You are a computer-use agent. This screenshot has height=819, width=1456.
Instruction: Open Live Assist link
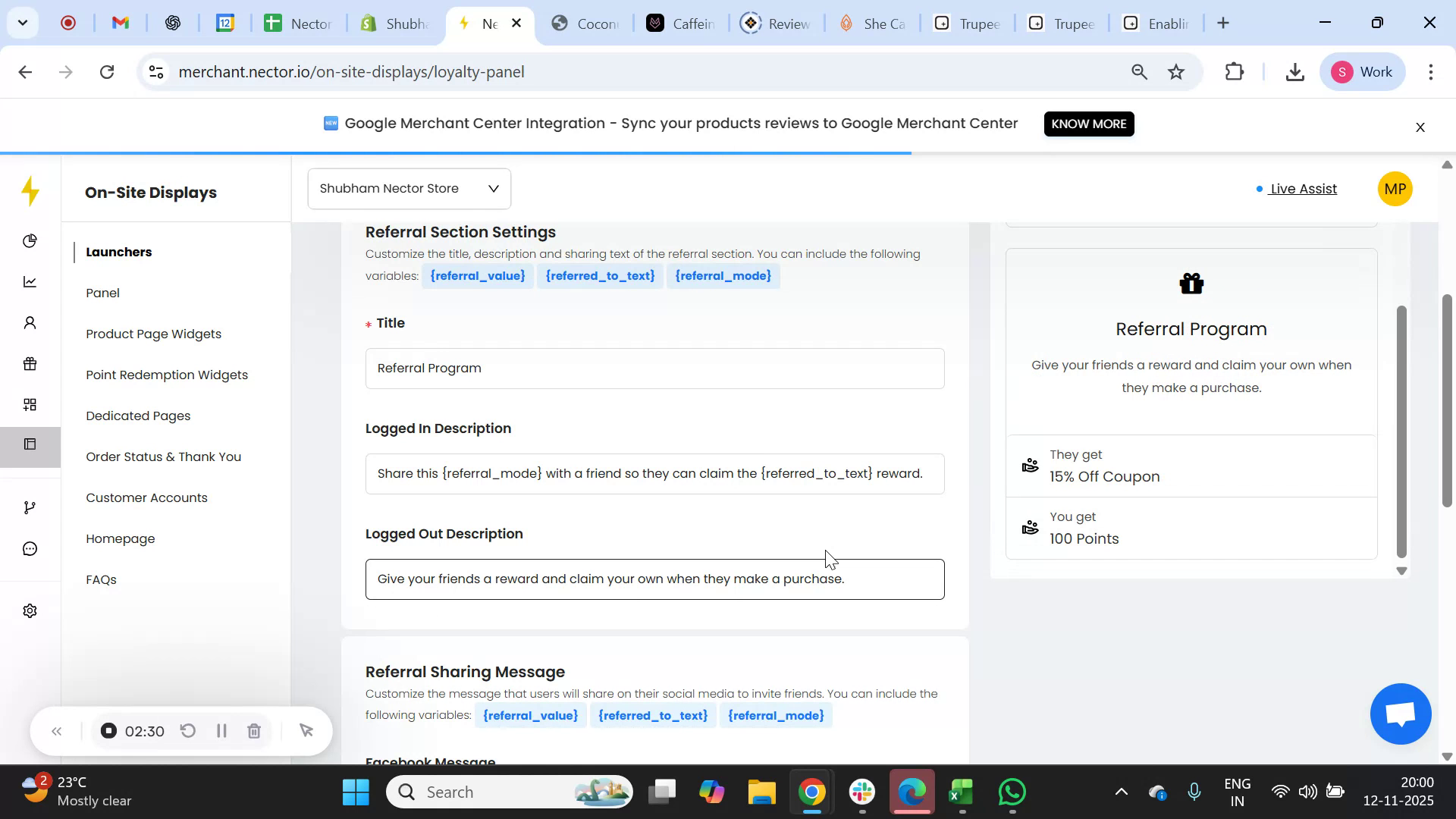[x=1303, y=189]
